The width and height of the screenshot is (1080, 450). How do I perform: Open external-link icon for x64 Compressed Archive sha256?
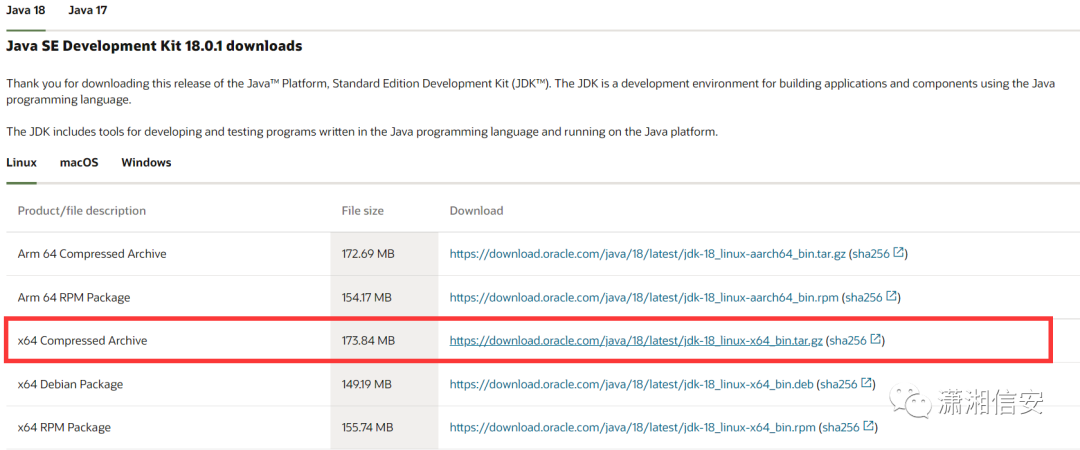[875, 339]
